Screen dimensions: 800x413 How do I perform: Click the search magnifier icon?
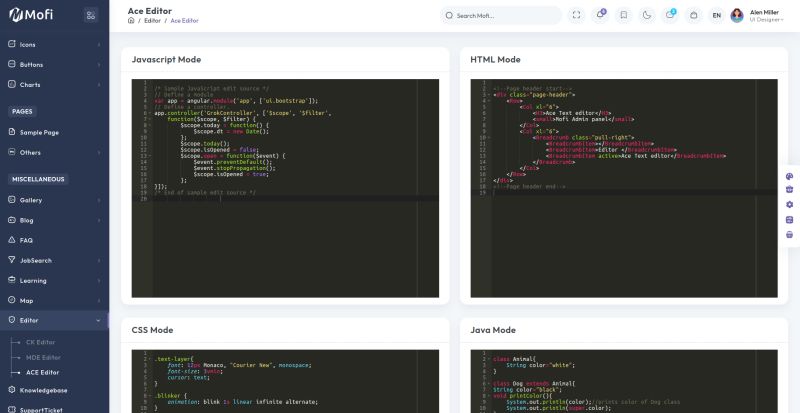[449, 15]
